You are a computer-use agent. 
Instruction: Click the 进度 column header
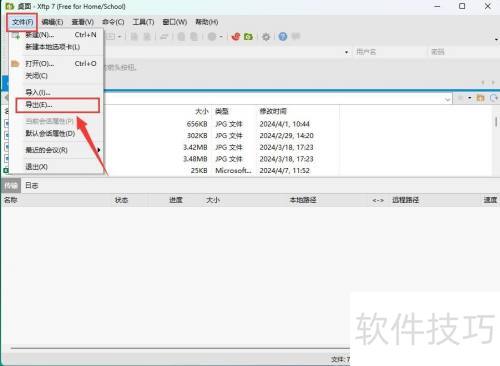tap(176, 200)
